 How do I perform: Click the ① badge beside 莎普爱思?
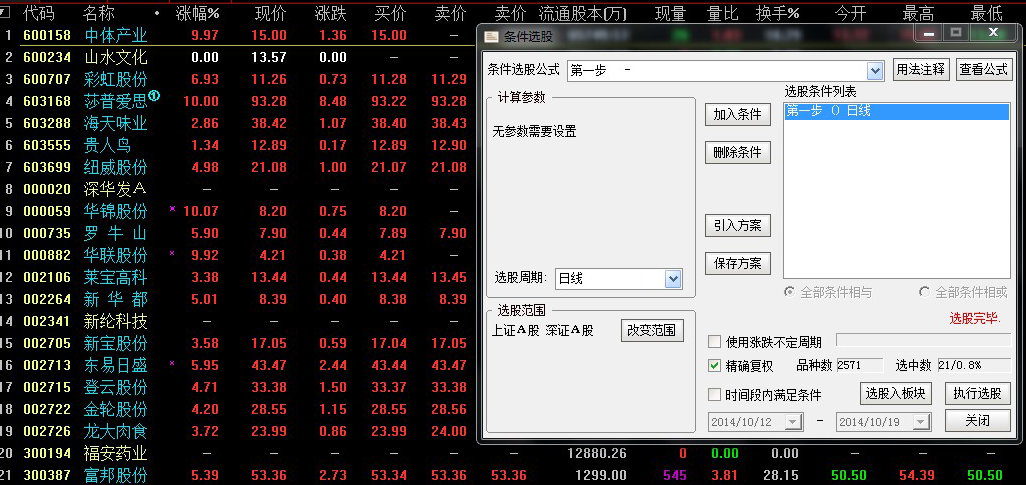tap(154, 97)
